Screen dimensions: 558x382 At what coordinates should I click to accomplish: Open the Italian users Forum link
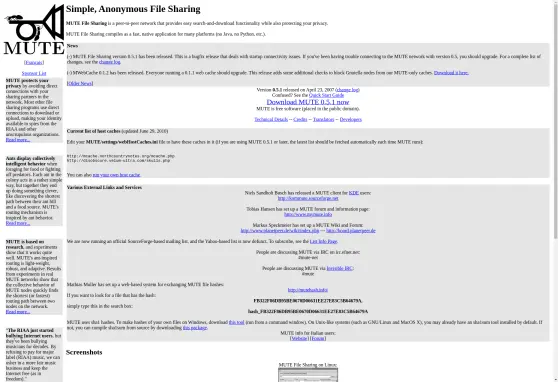tap(318, 339)
